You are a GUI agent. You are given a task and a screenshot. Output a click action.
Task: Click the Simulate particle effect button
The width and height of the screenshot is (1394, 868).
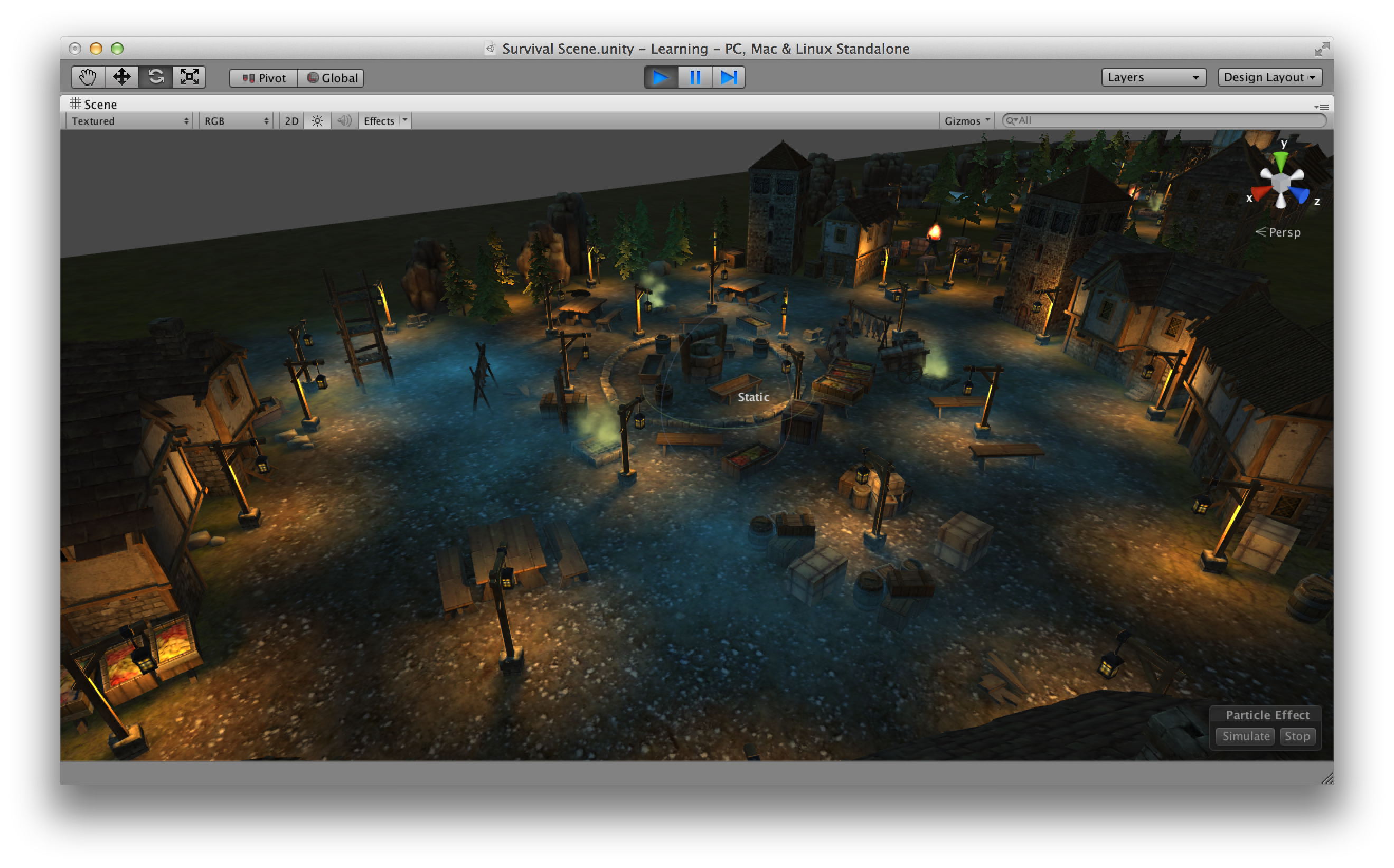pos(1245,736)
